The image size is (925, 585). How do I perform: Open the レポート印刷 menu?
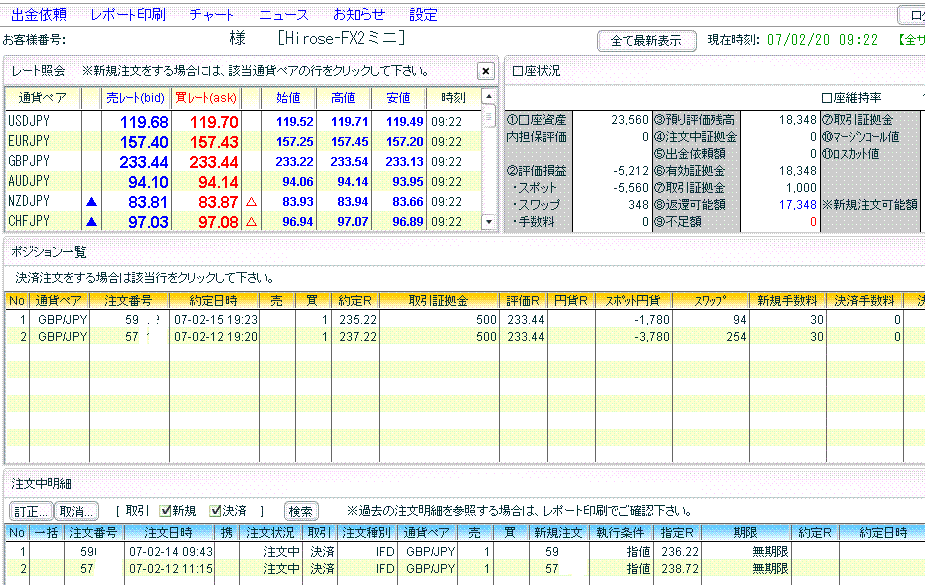[x=127, y=15]
